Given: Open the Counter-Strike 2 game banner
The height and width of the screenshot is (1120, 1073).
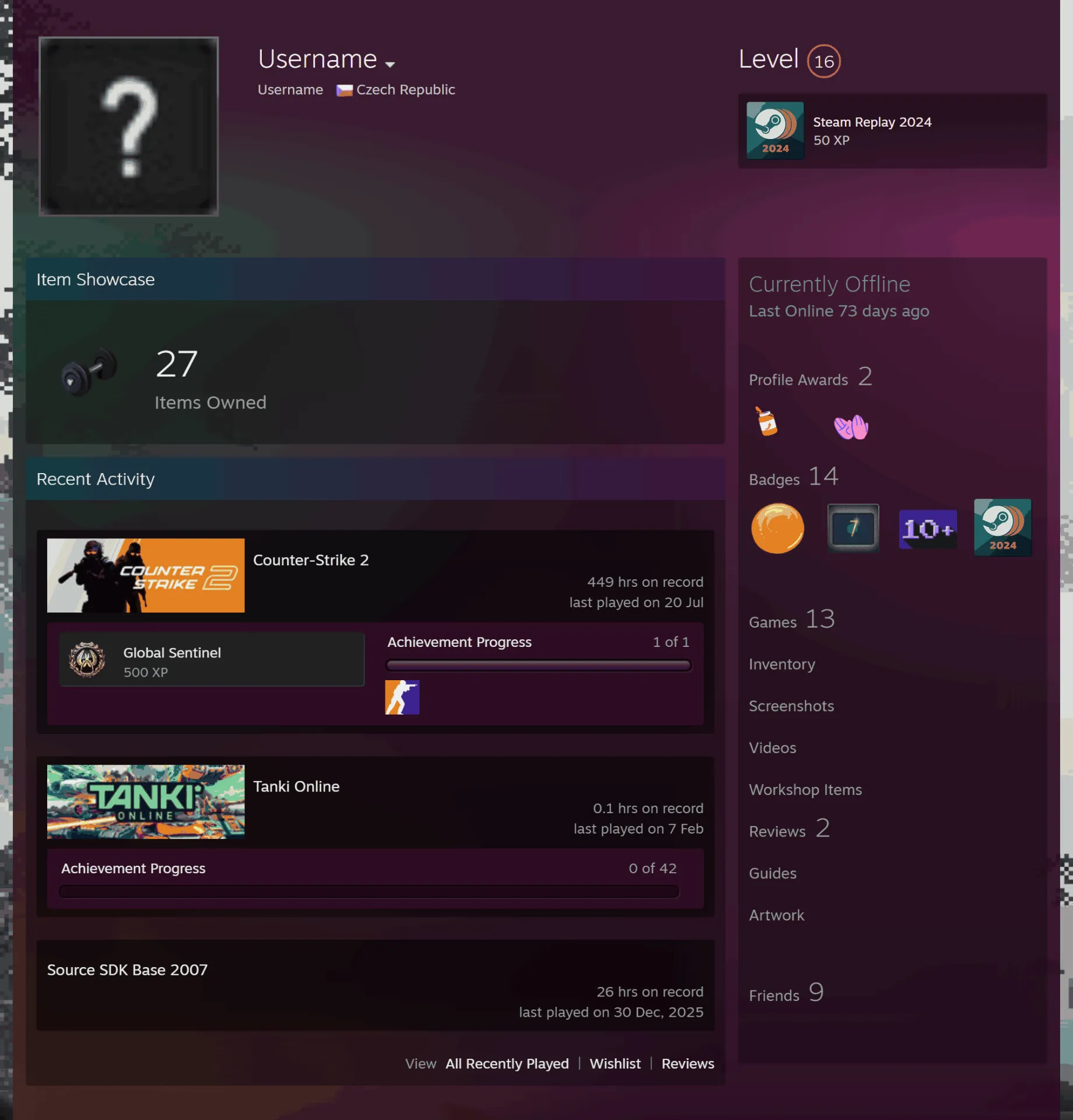Looking at the screenshot, I should click(x=146, y=575).
